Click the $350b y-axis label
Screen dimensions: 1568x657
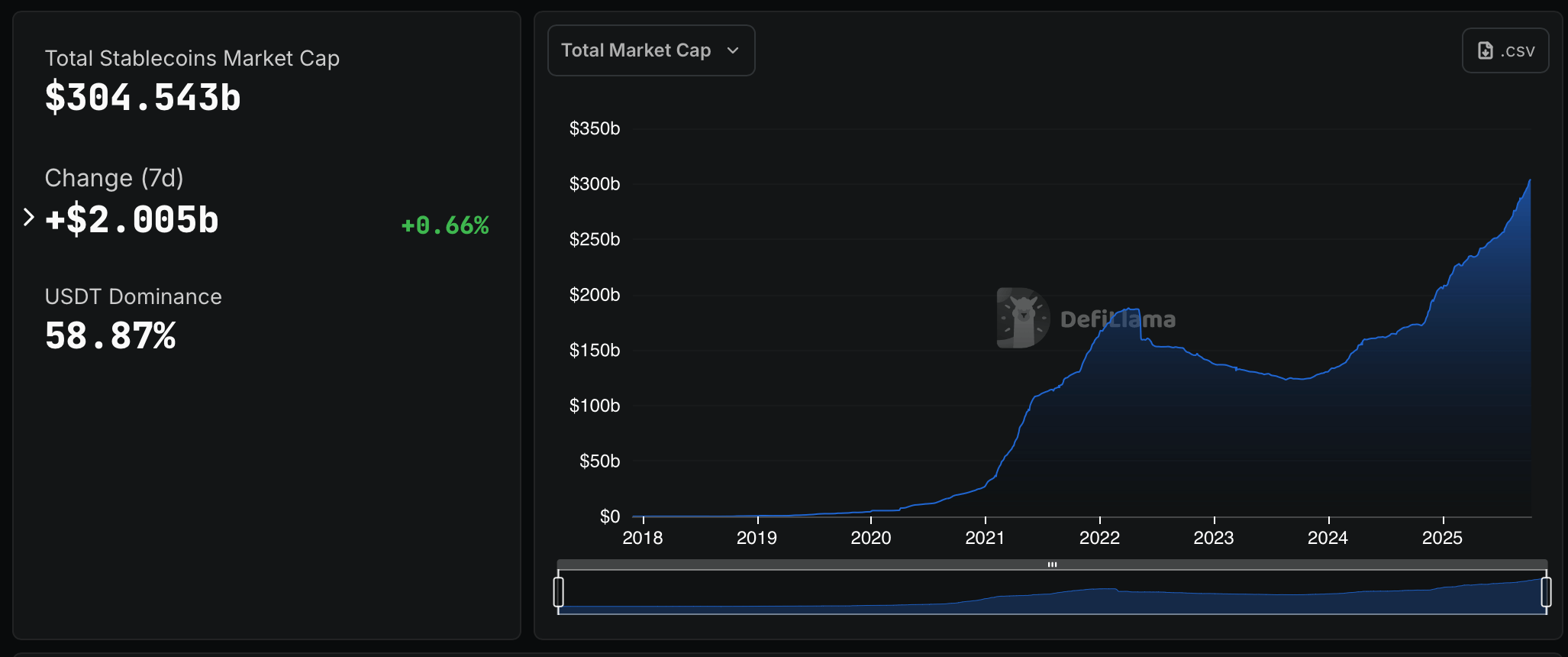pyautogui.click(x=594, y=128)
